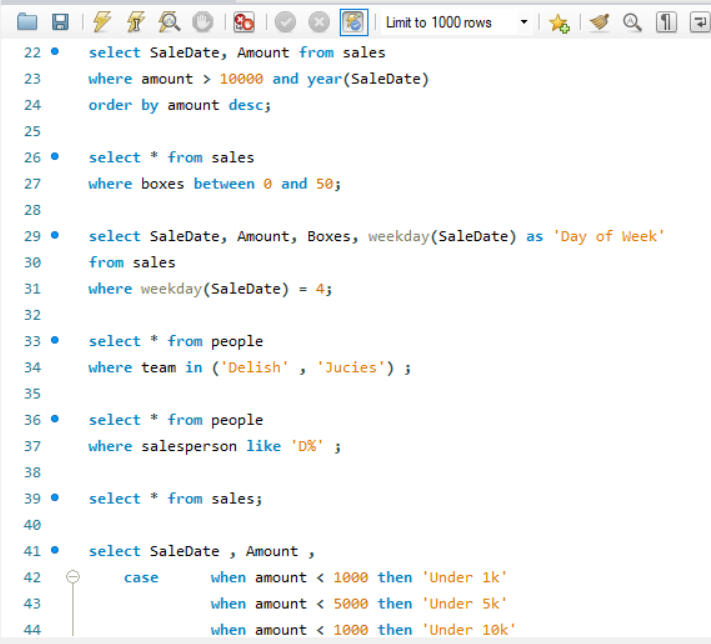Run Explain plan with the magnifier-lightning icon

(170, 22)
